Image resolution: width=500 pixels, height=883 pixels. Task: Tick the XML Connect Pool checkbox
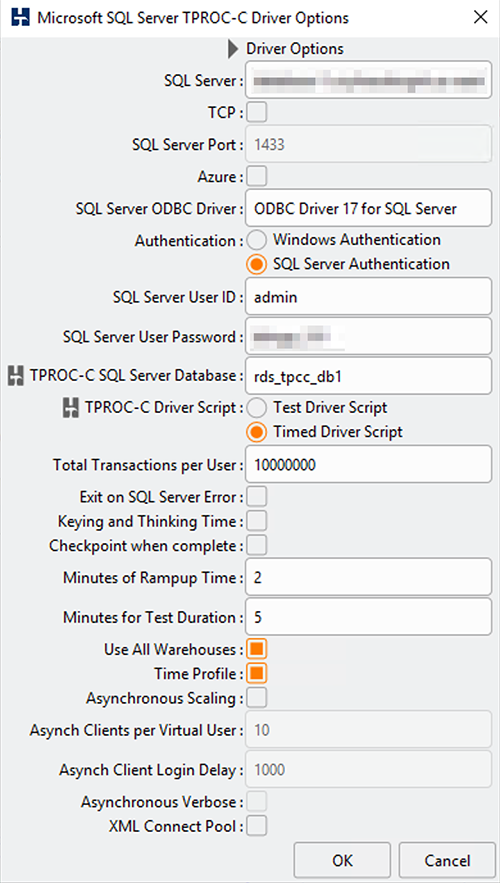[x=257, y=827]
